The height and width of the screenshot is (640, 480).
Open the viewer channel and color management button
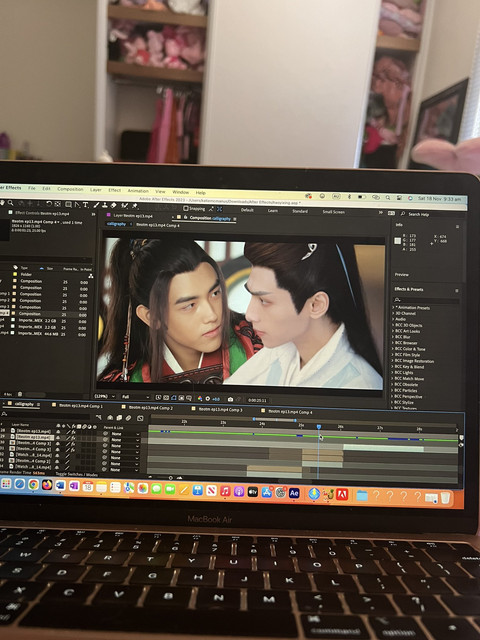tap(200, 399)
